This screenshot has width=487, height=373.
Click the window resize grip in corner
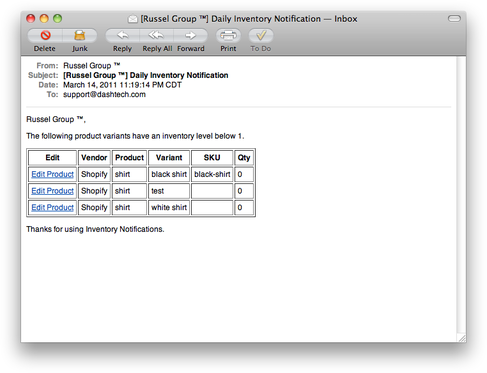pyautogui.click(x=462, y=338)
